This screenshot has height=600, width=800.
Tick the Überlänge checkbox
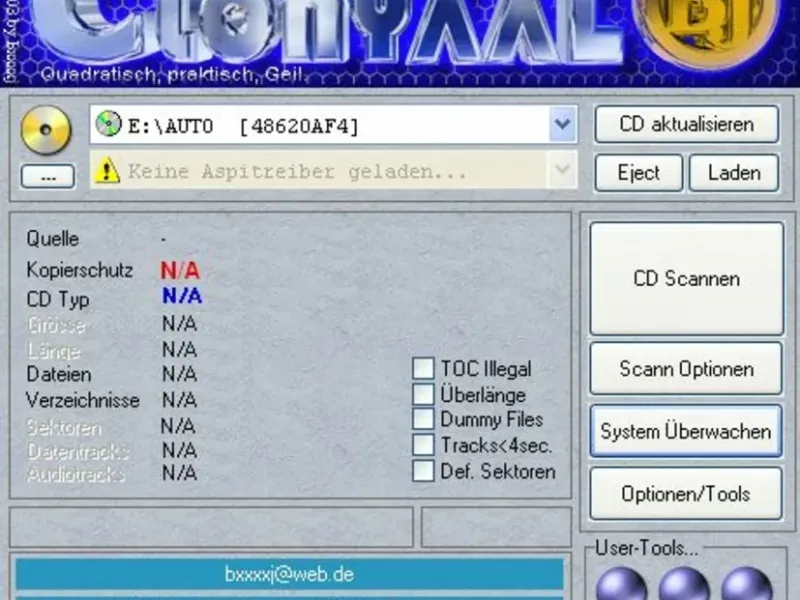pyautogui.click(x=423, y=394)
